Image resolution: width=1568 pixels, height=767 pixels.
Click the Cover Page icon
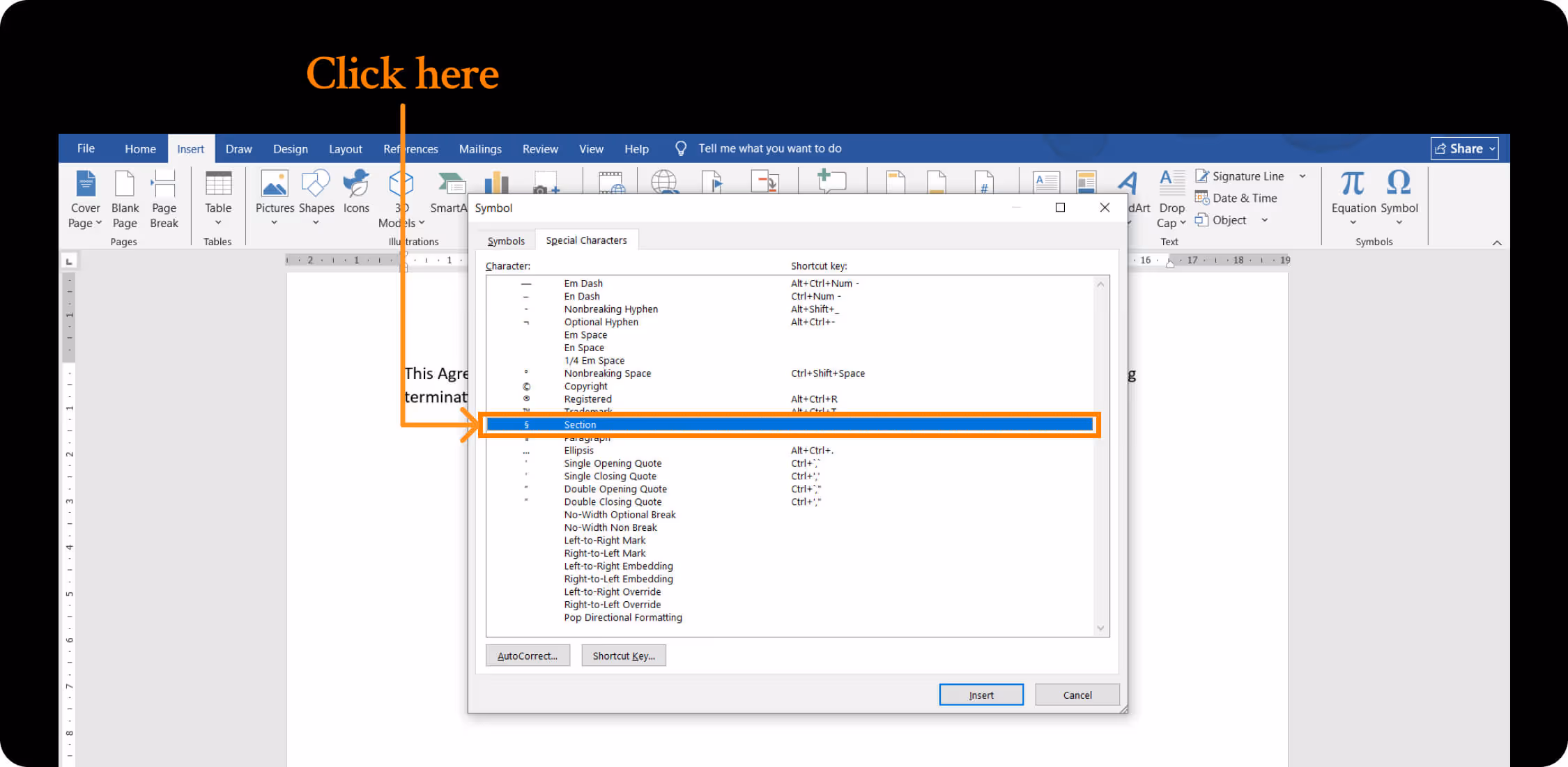point(85,185)
